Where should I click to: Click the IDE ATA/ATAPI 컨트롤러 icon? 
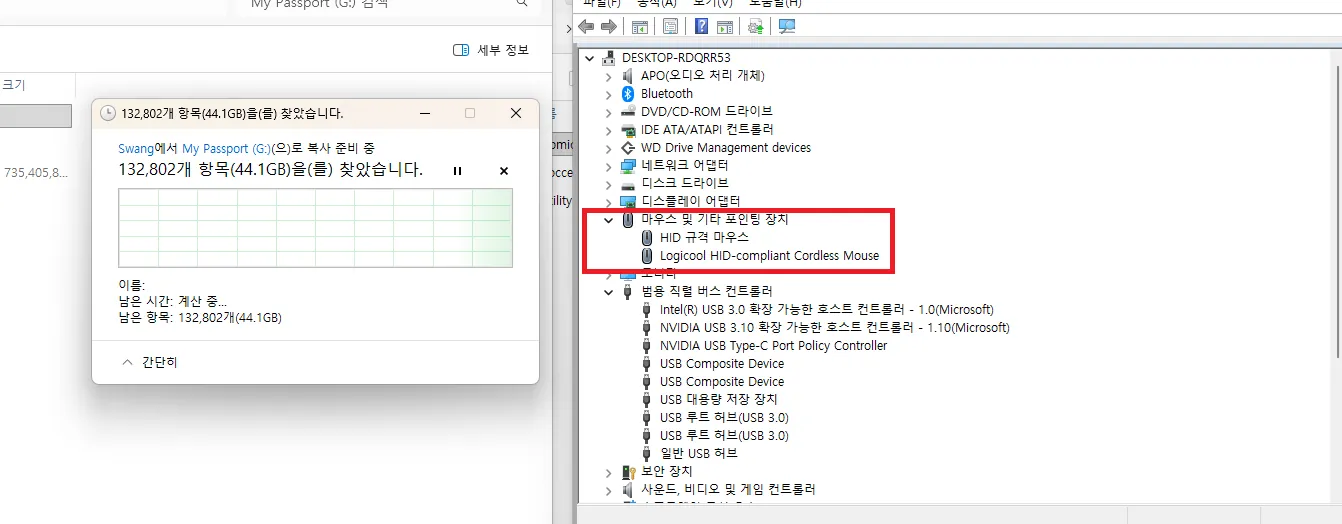coord(628,129)
